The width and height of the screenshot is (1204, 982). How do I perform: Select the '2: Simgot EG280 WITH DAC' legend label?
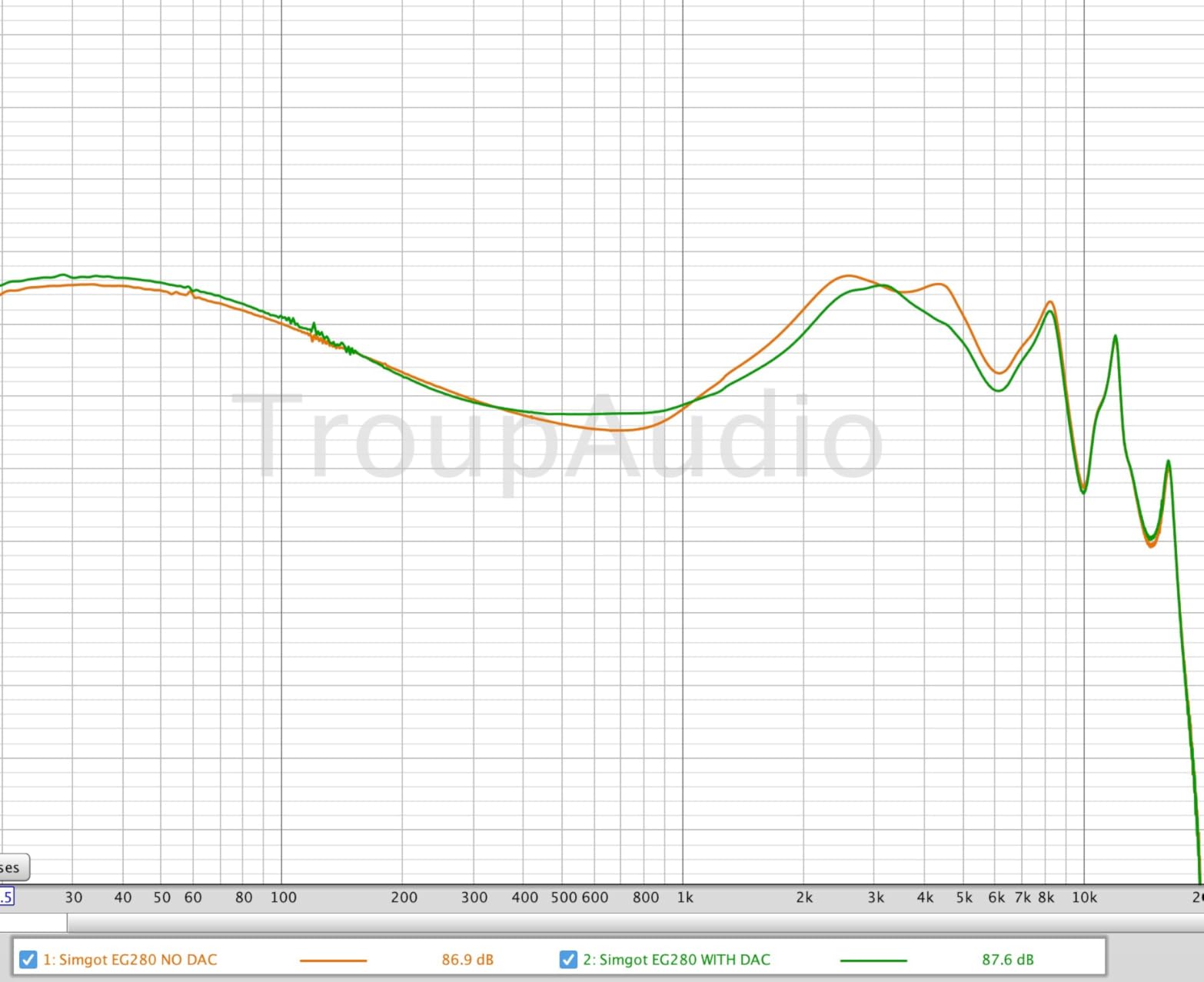click(677, 959)
